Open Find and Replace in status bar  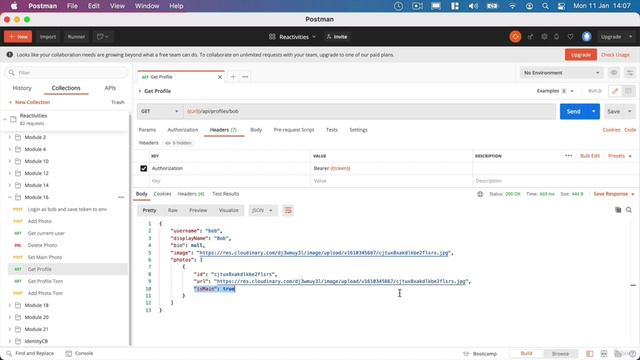[x=30, y=353]
